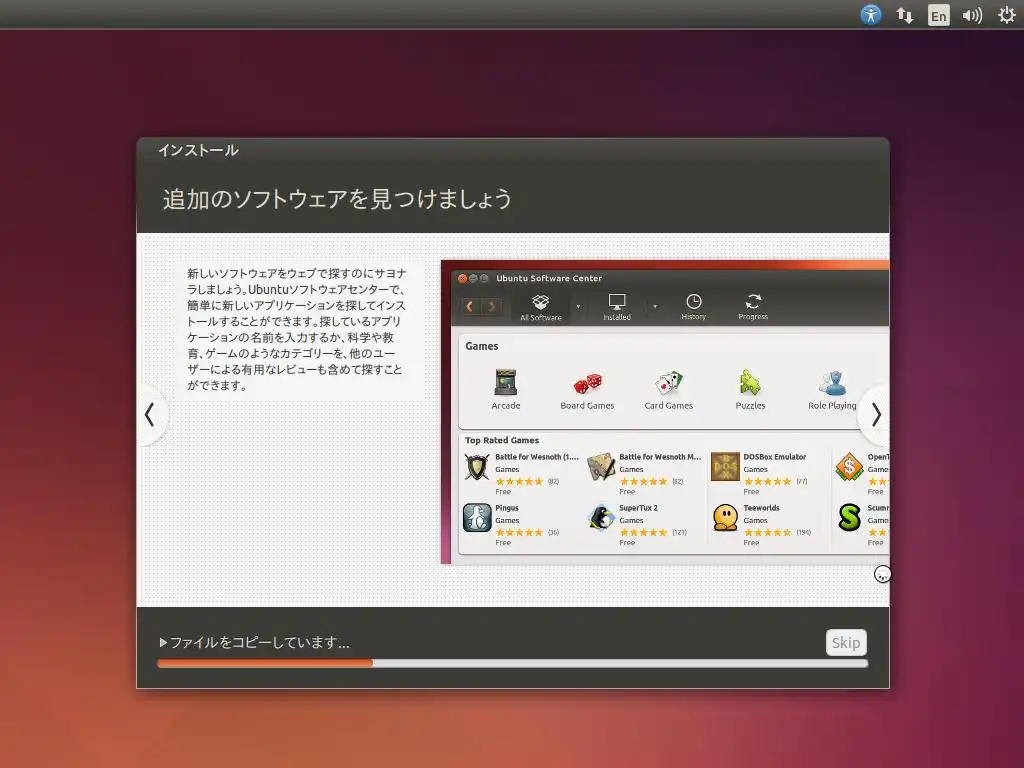This screenshot has width=1024, height=768.
Task: Click the Progress icon in the slideshow
Action: click(x=753, y=307)
